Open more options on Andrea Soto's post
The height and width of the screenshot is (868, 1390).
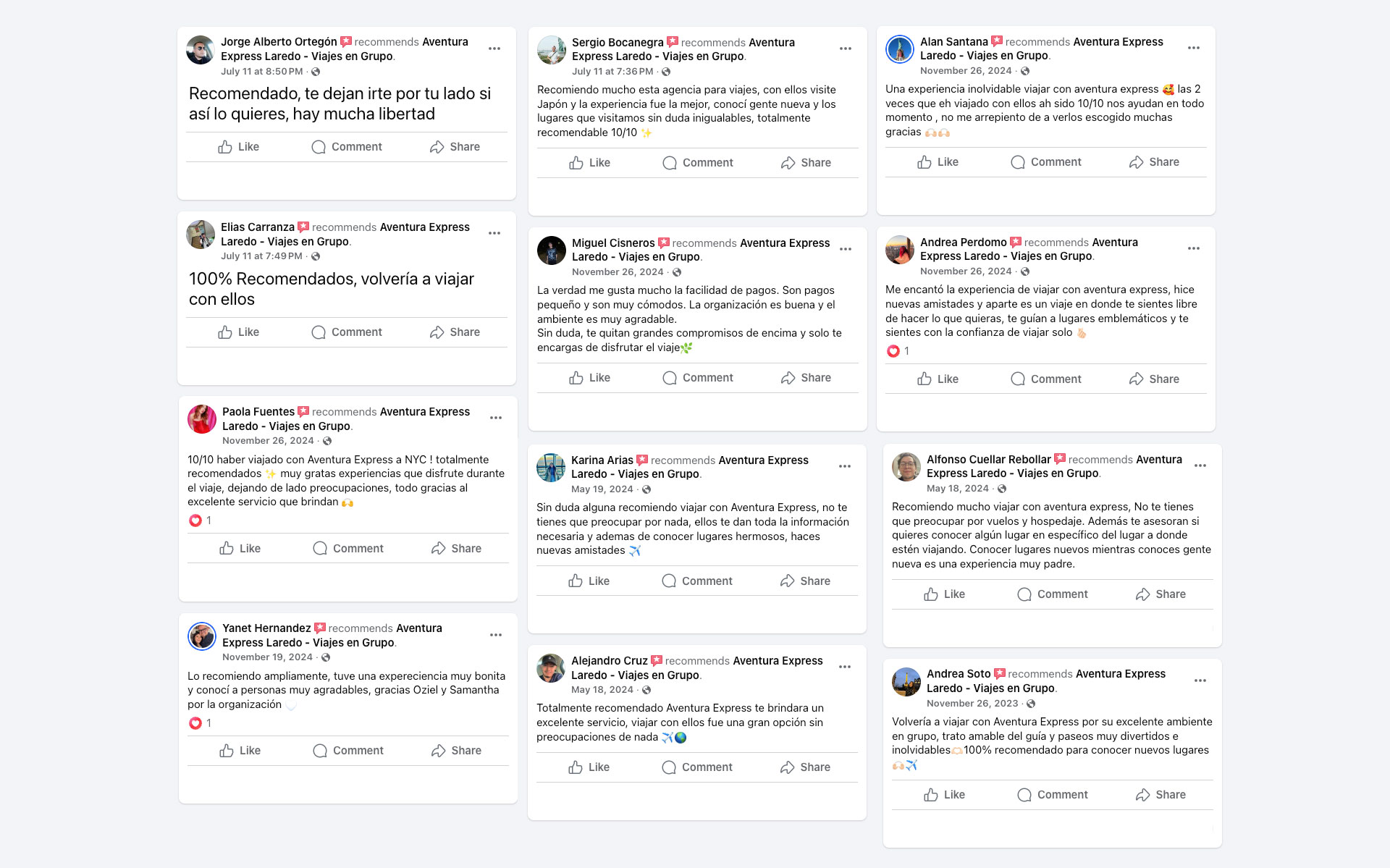pyautogui.click(x=1200, y=681)
